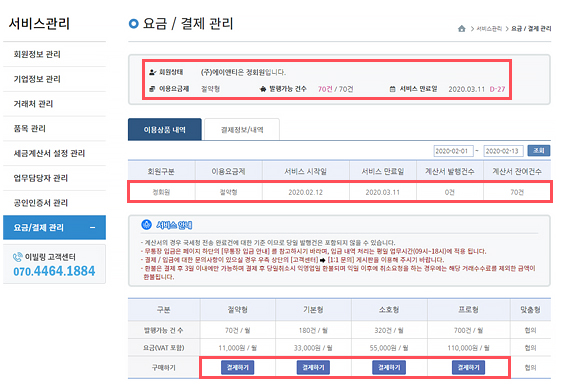The width and height of the screenshot is (563, 390).
Task: Switch to 이용상품 내역 tab
Action: pyautogui.click(x=165, y=129)
